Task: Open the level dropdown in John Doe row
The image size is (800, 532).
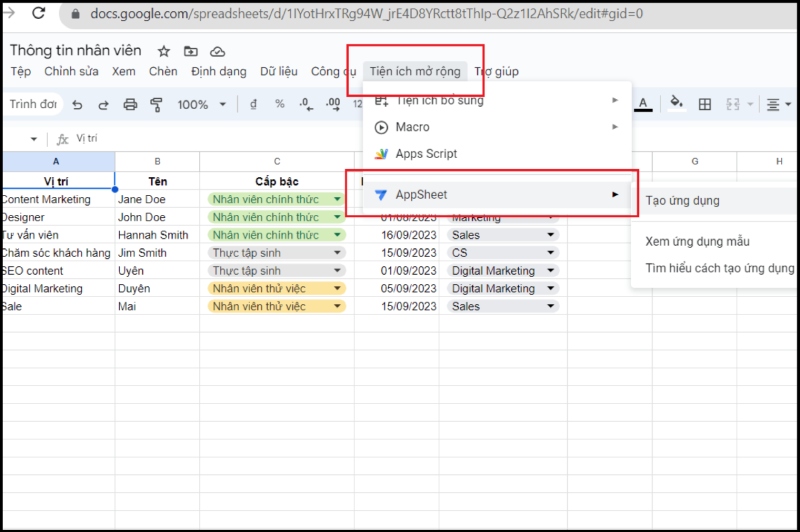Action: tap(337, 217)
